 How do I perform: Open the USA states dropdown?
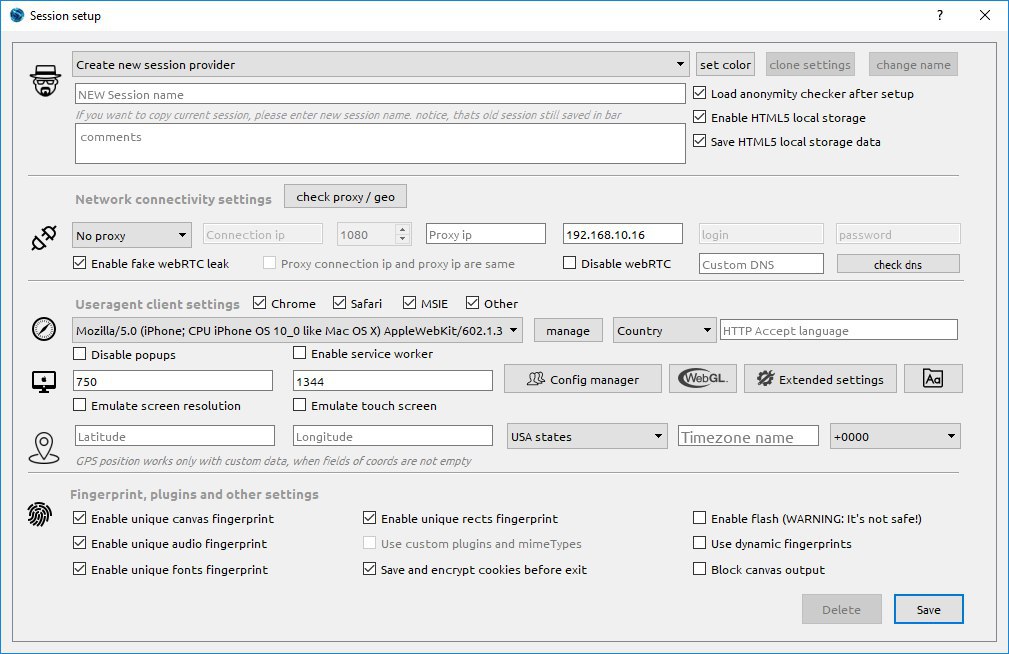pyautogui.click(x=587, y=436)
